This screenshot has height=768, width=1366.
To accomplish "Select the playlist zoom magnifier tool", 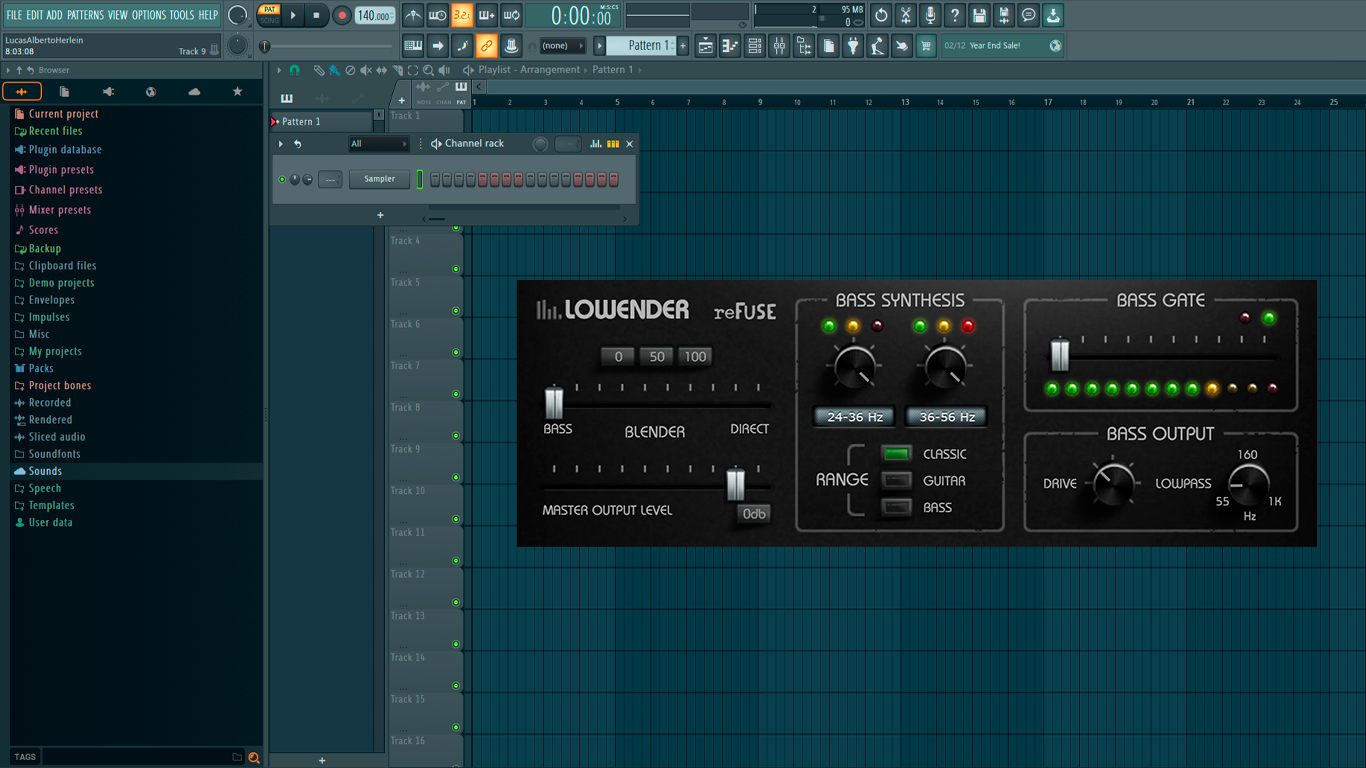I will pyautogui.click(x=428, y=70).
